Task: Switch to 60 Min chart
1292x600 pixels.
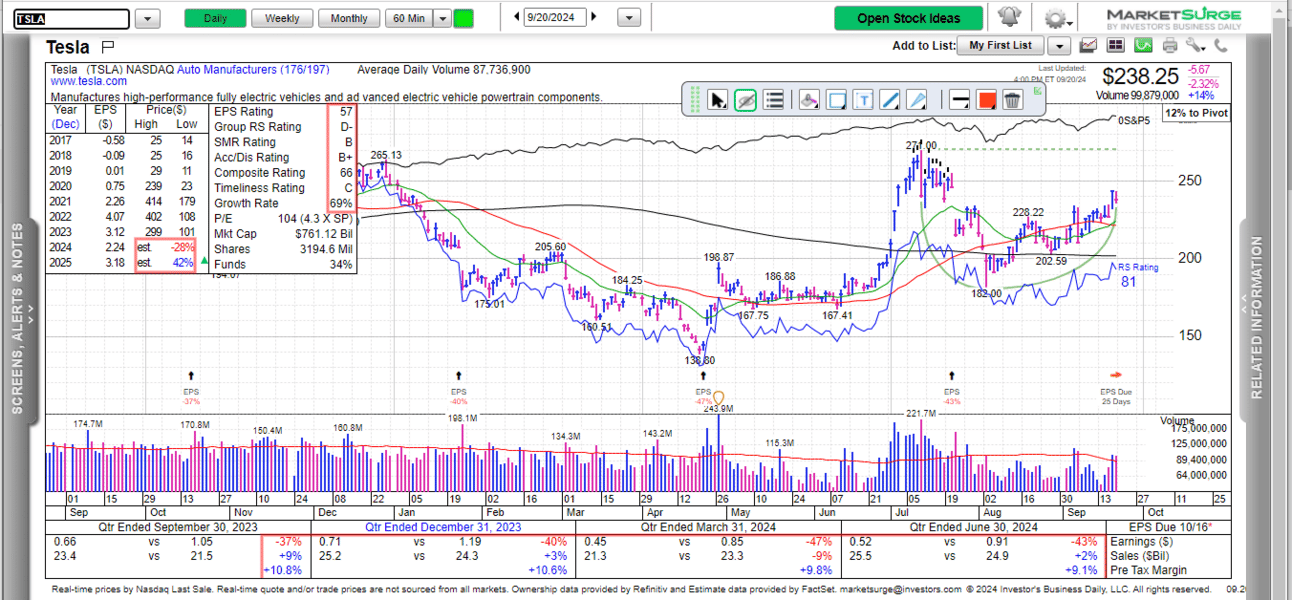Action: click(410, 18)
